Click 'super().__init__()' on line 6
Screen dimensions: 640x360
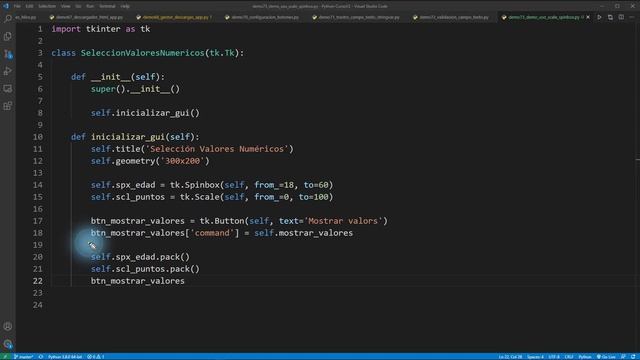tap(135, 89)
